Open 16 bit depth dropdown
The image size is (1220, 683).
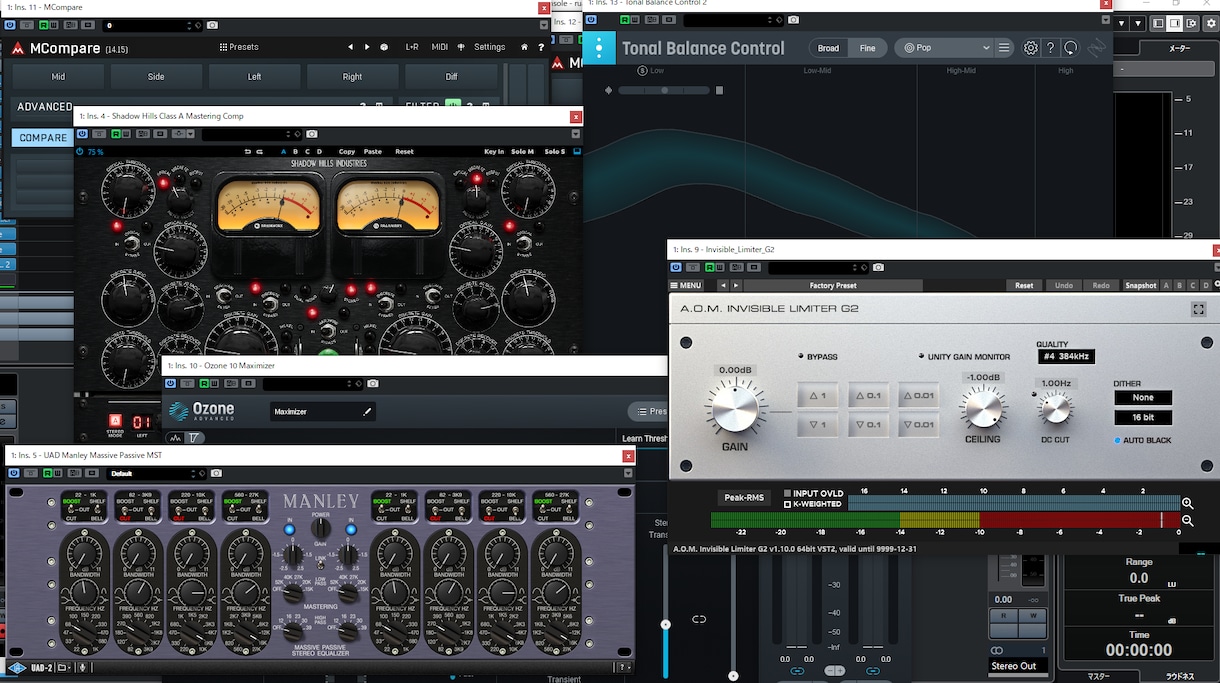(x=1142, y=418)
